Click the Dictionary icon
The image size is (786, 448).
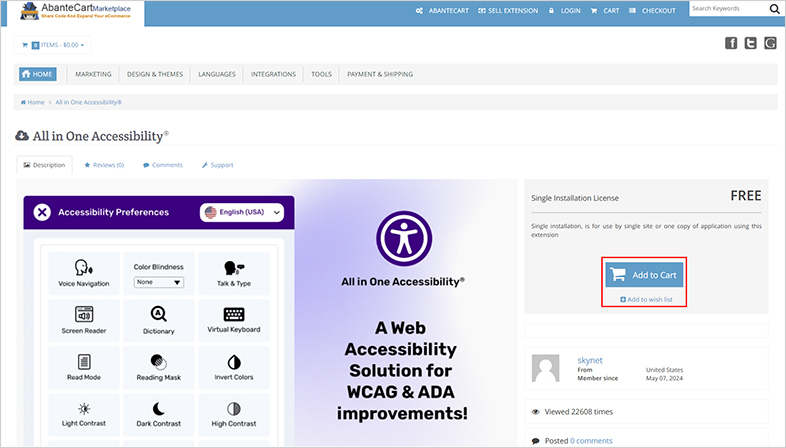coord(158,314)
